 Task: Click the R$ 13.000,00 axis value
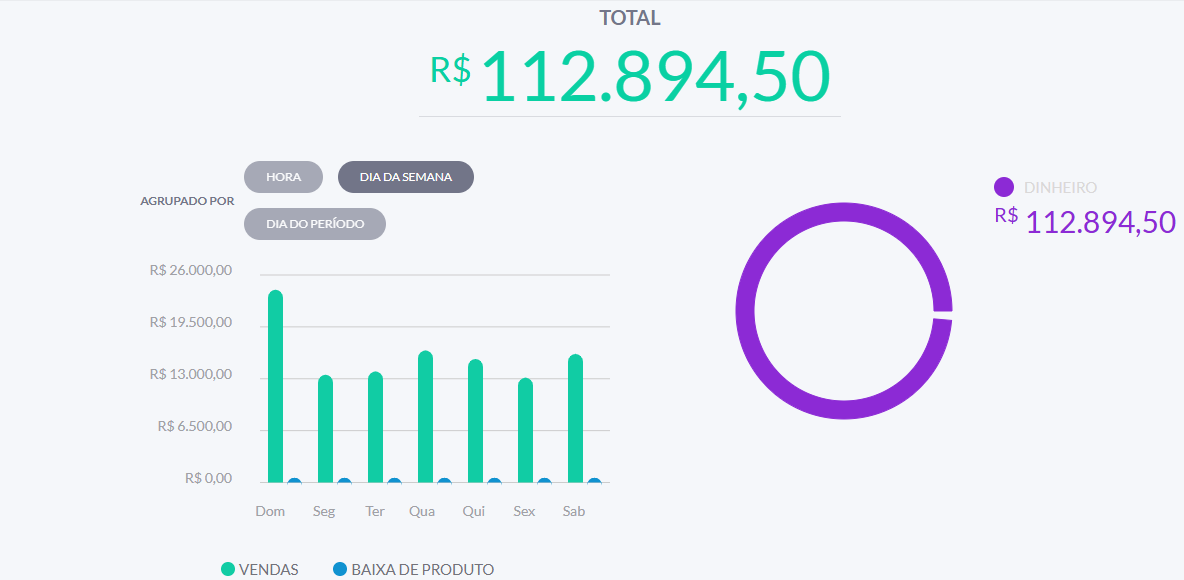pyautogui.click(x=191, y=375)
